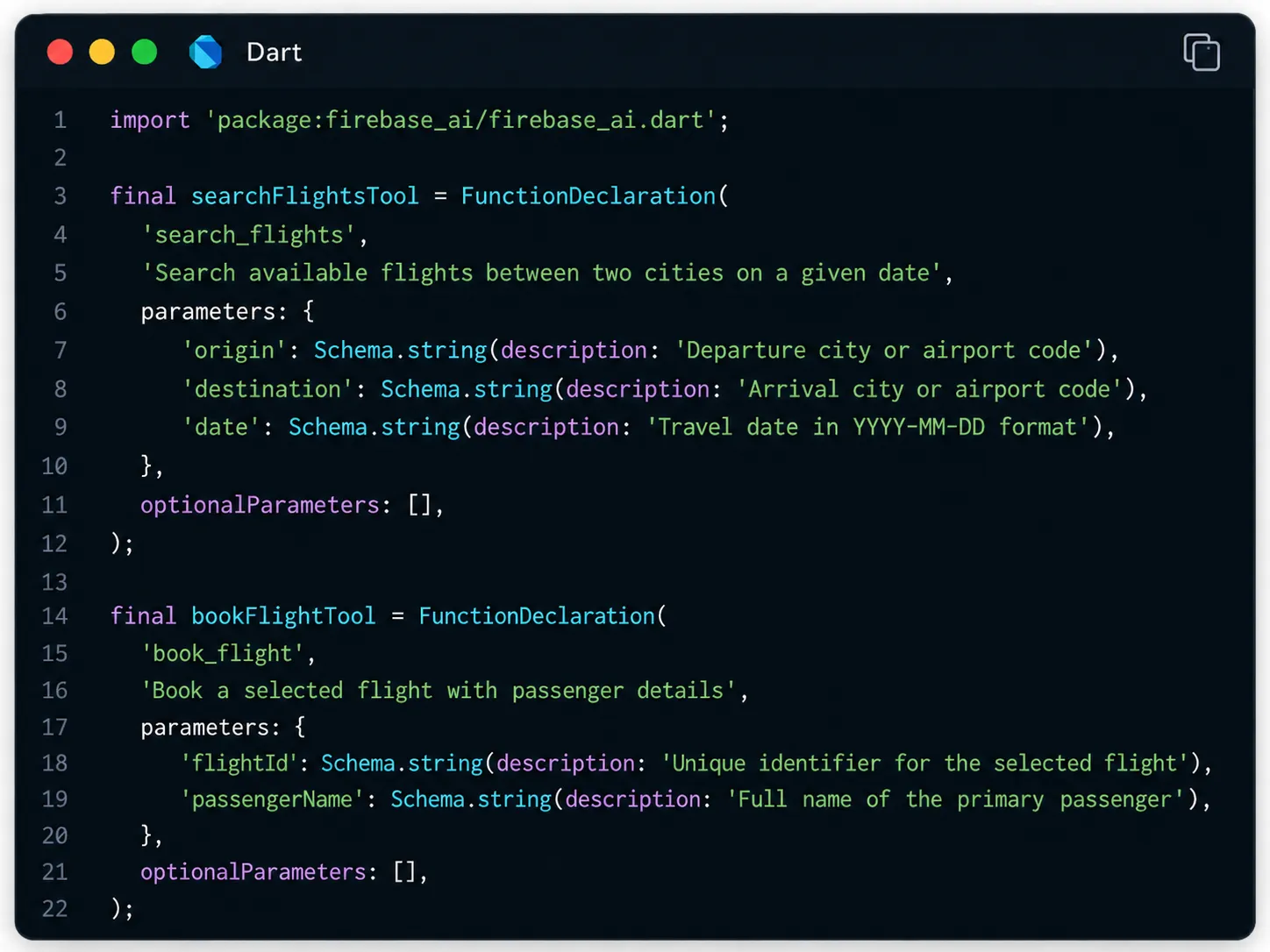
Task: Click the 'origin' key string
Action: (x=234, y=351)
